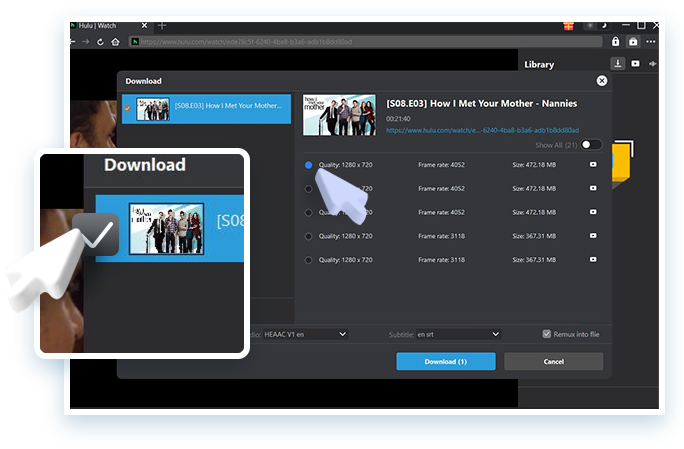This screenshot has height=449, width=684.
Task: Click small episode thumbnail in blue list row
Action: (153, 109)
